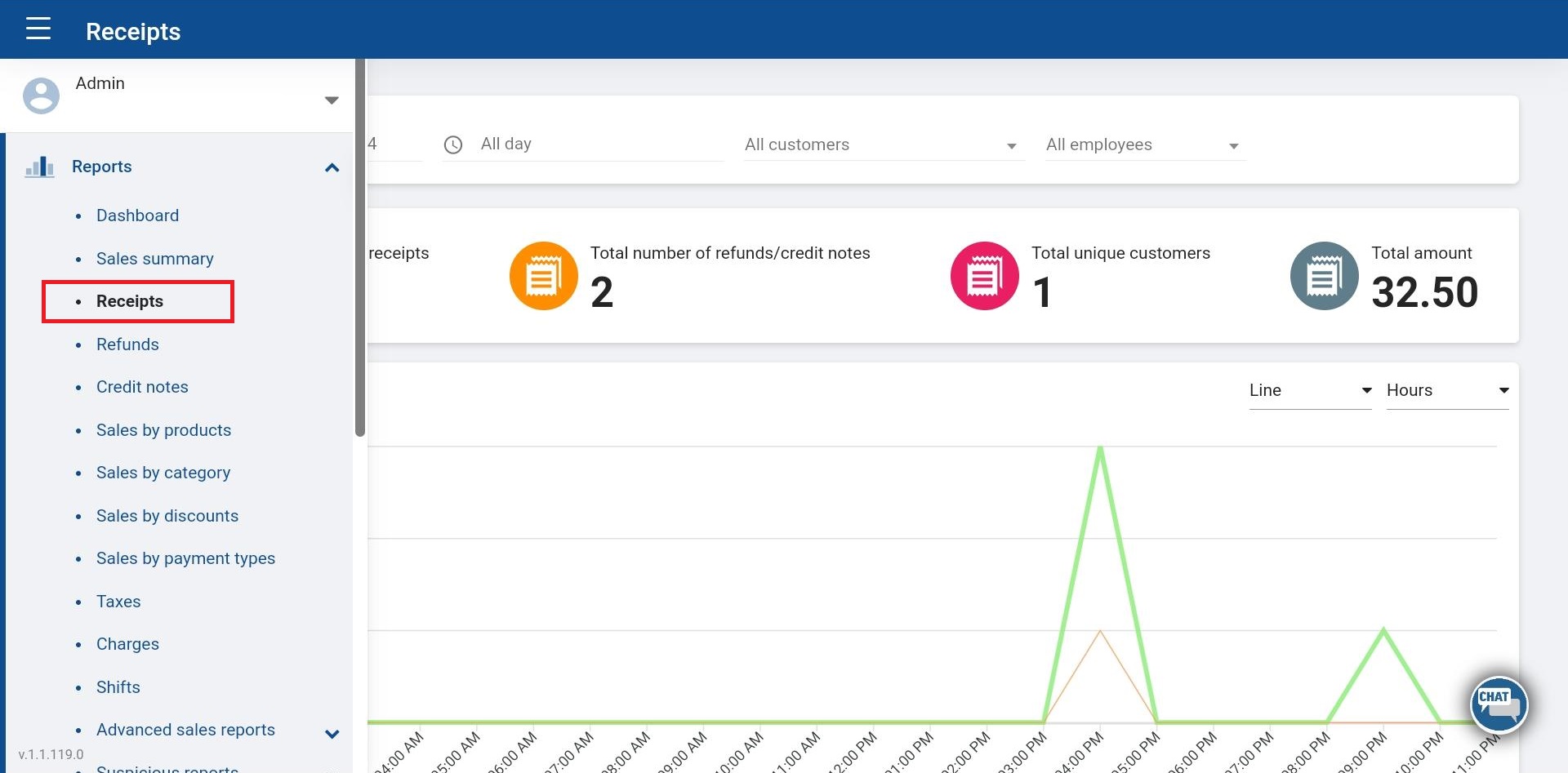Click the Reports bar chart icon
The height and width of the screenshot is (773, 1568).
[x=39, y=167]
